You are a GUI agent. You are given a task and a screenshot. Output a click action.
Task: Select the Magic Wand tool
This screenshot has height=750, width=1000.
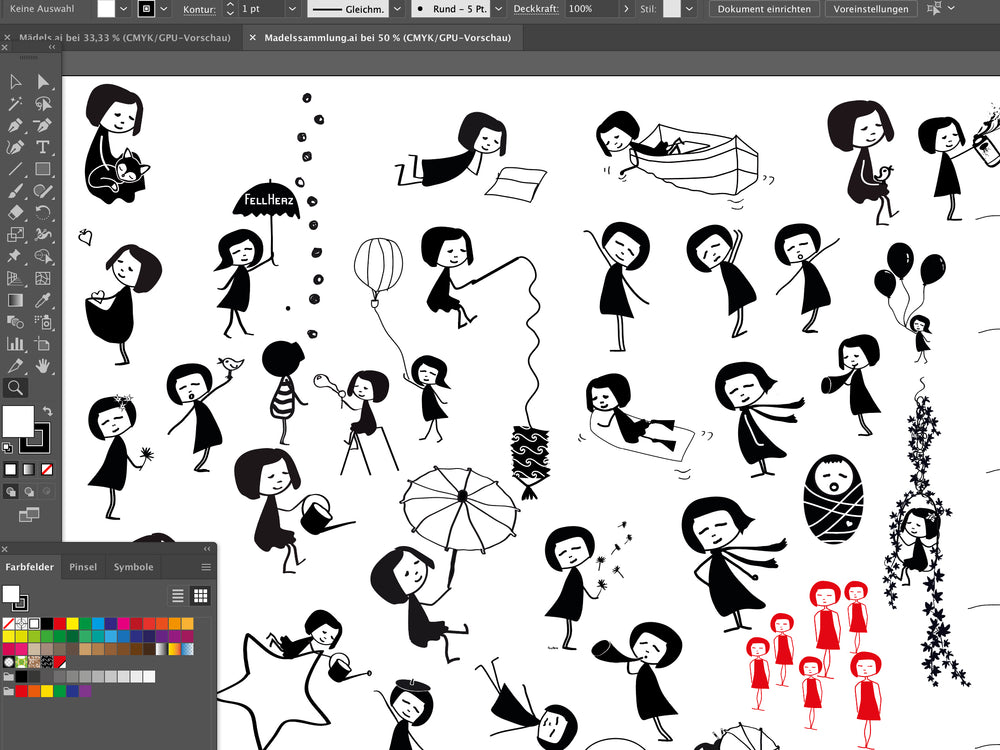click(16, 104)
